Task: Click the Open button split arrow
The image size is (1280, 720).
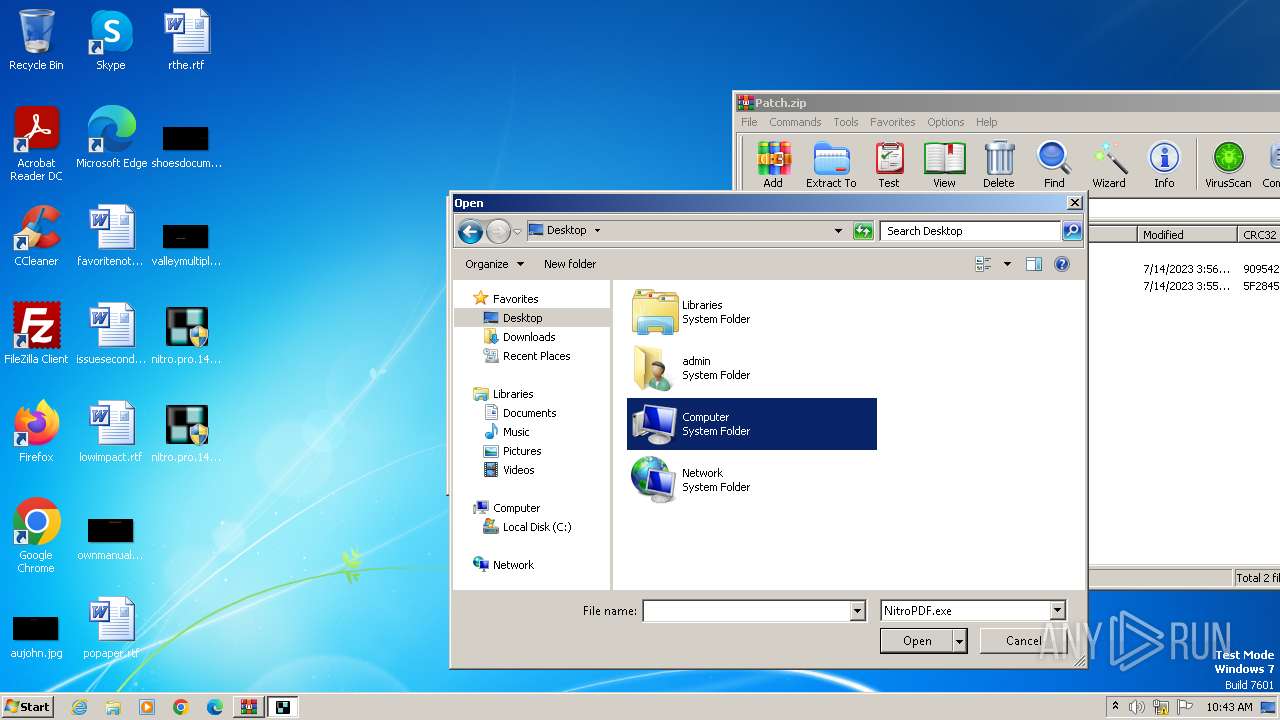Action: click(960, 641)
